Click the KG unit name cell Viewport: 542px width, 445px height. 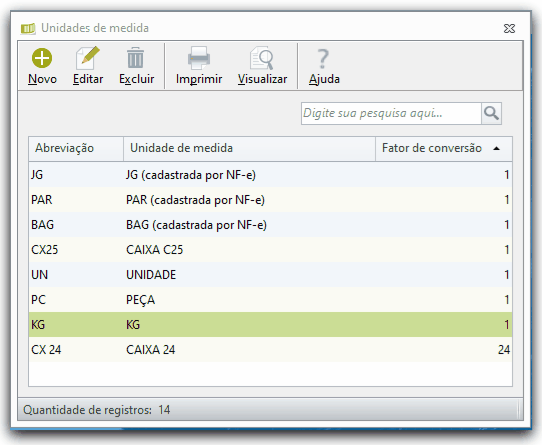click(x=249, y=324)
